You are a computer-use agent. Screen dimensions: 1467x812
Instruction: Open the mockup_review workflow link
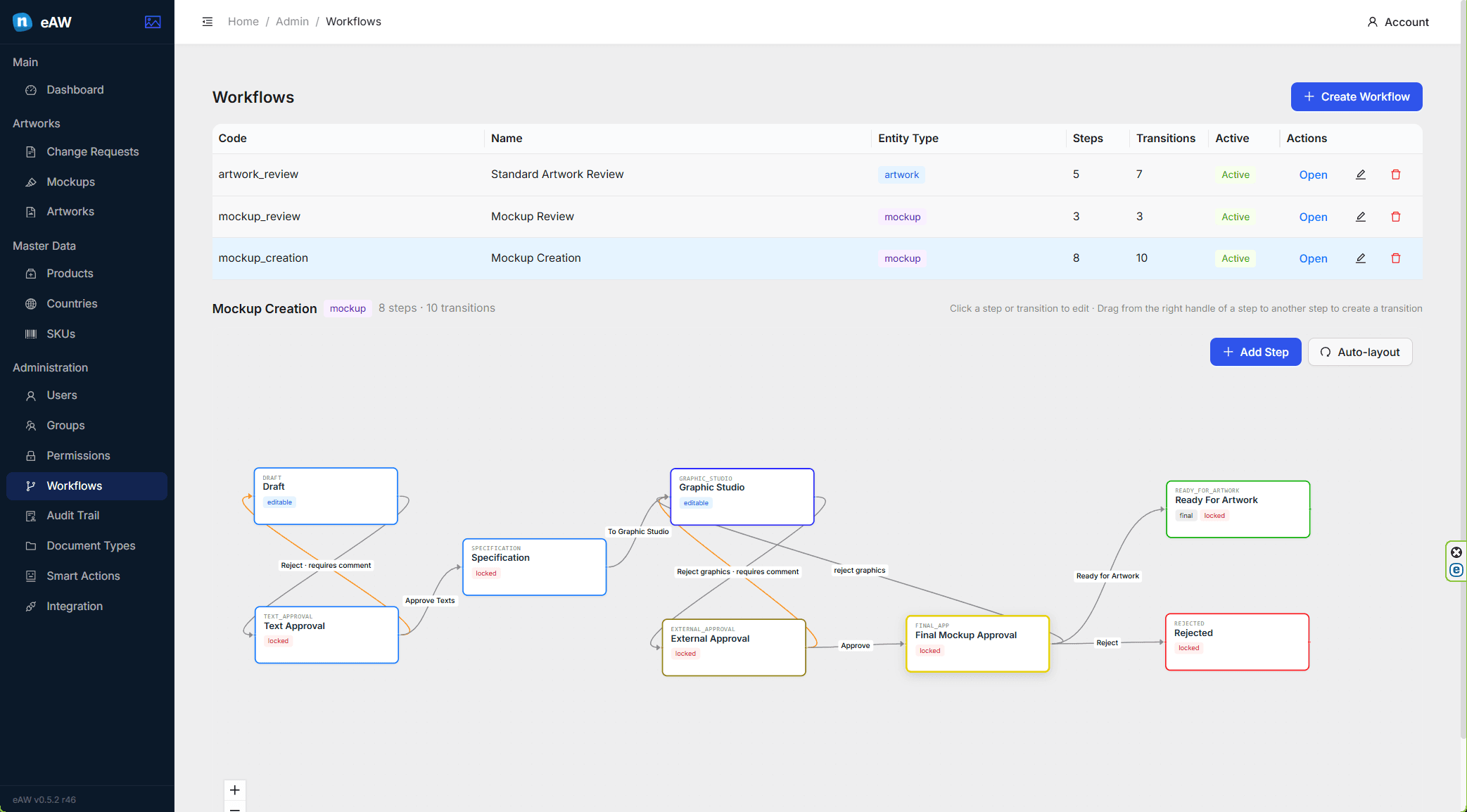(x=1313, y=217)
